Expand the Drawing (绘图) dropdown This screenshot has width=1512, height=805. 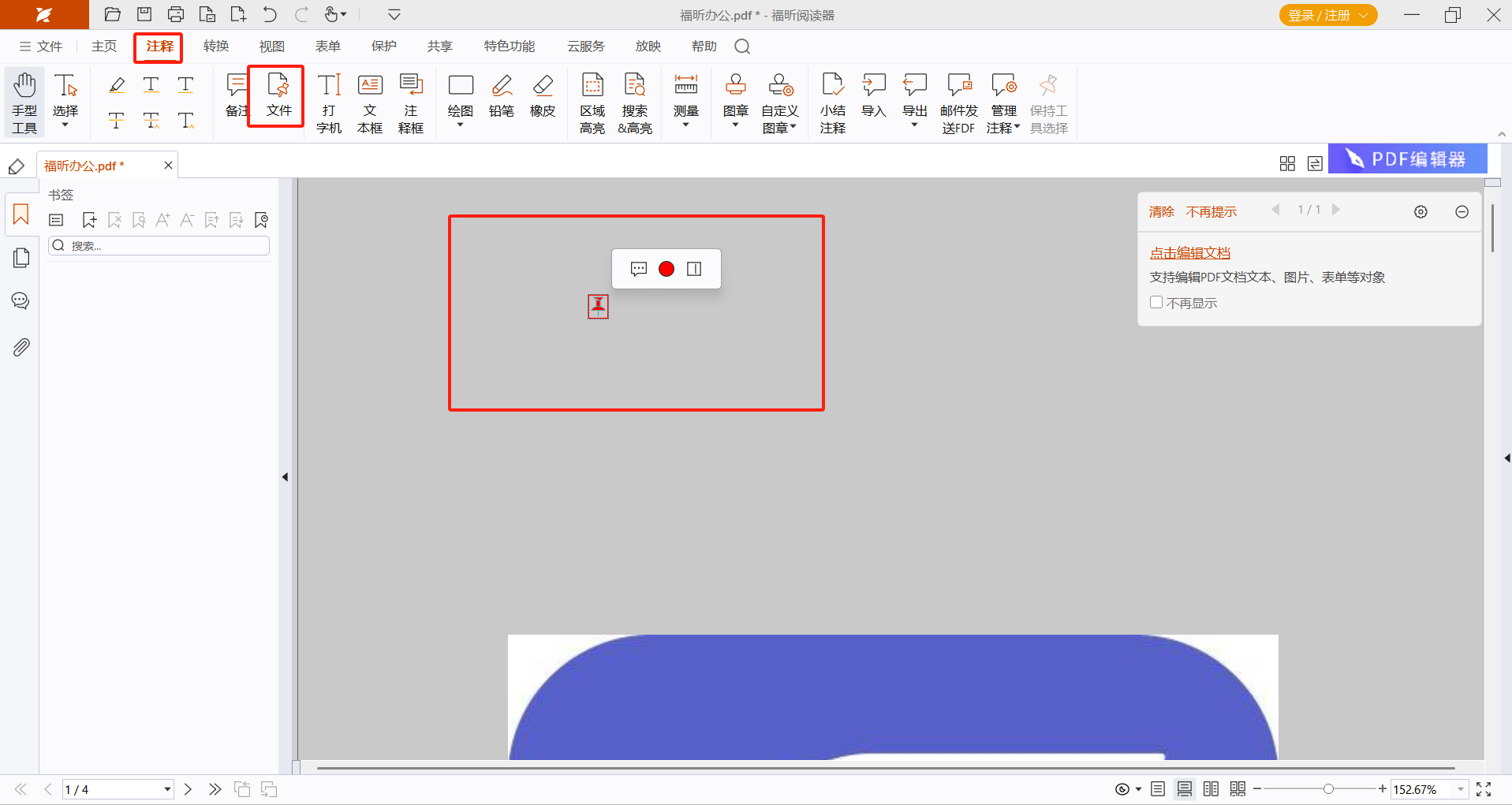coord(461,125)
